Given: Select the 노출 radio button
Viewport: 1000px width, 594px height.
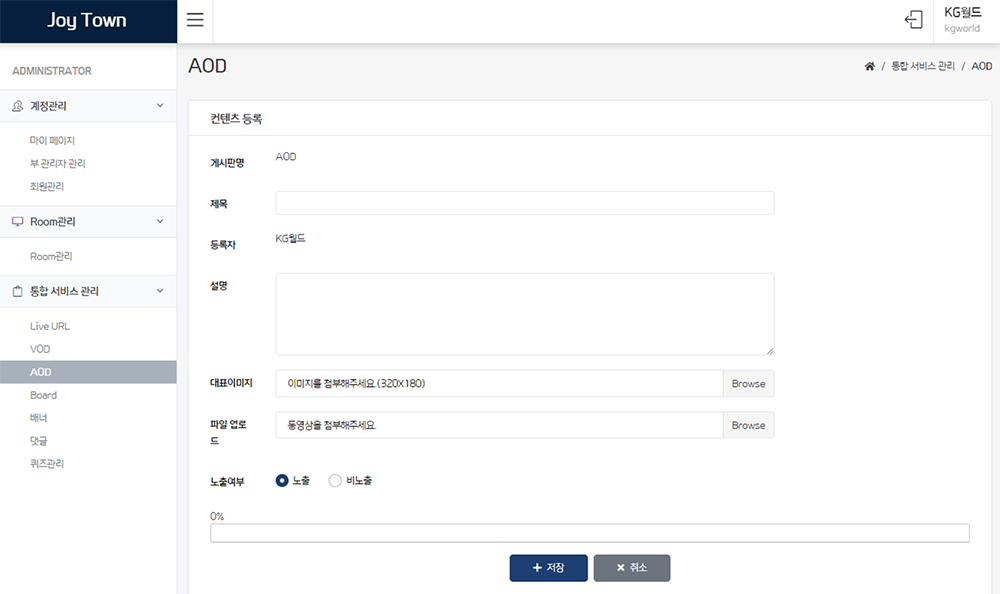Looking at the screenshot, I should pyautogui.click(x=282, y=481).
